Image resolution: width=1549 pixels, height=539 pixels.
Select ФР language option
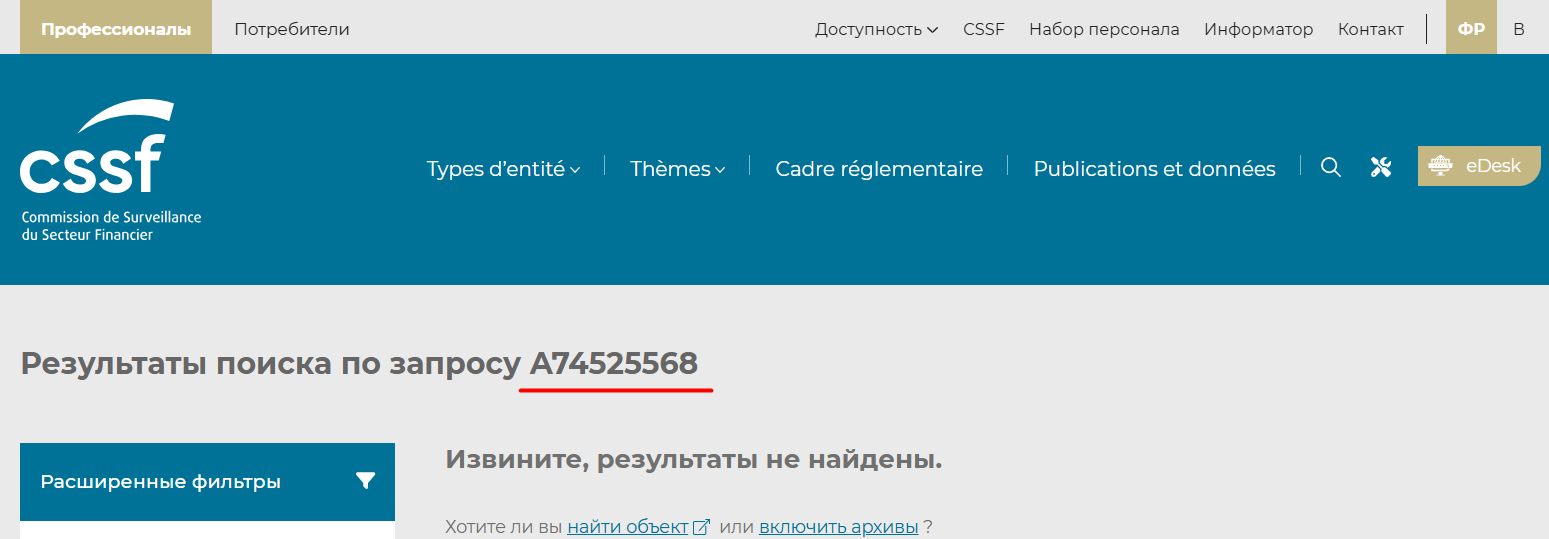tap(1471, 29)
